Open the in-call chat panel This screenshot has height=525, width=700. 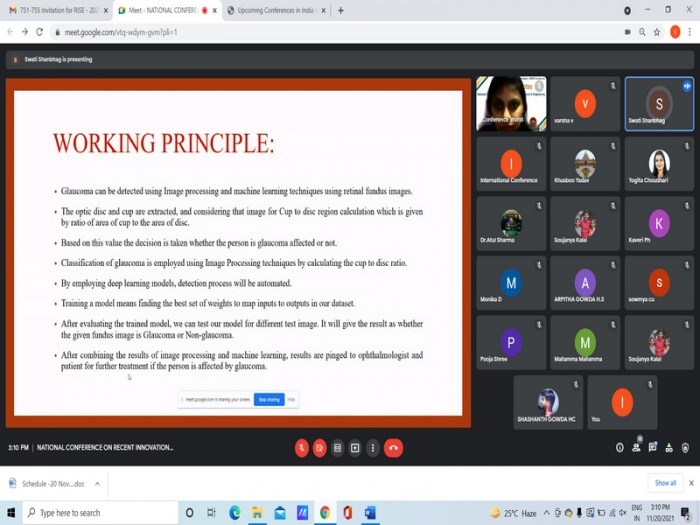coord(652,448)
